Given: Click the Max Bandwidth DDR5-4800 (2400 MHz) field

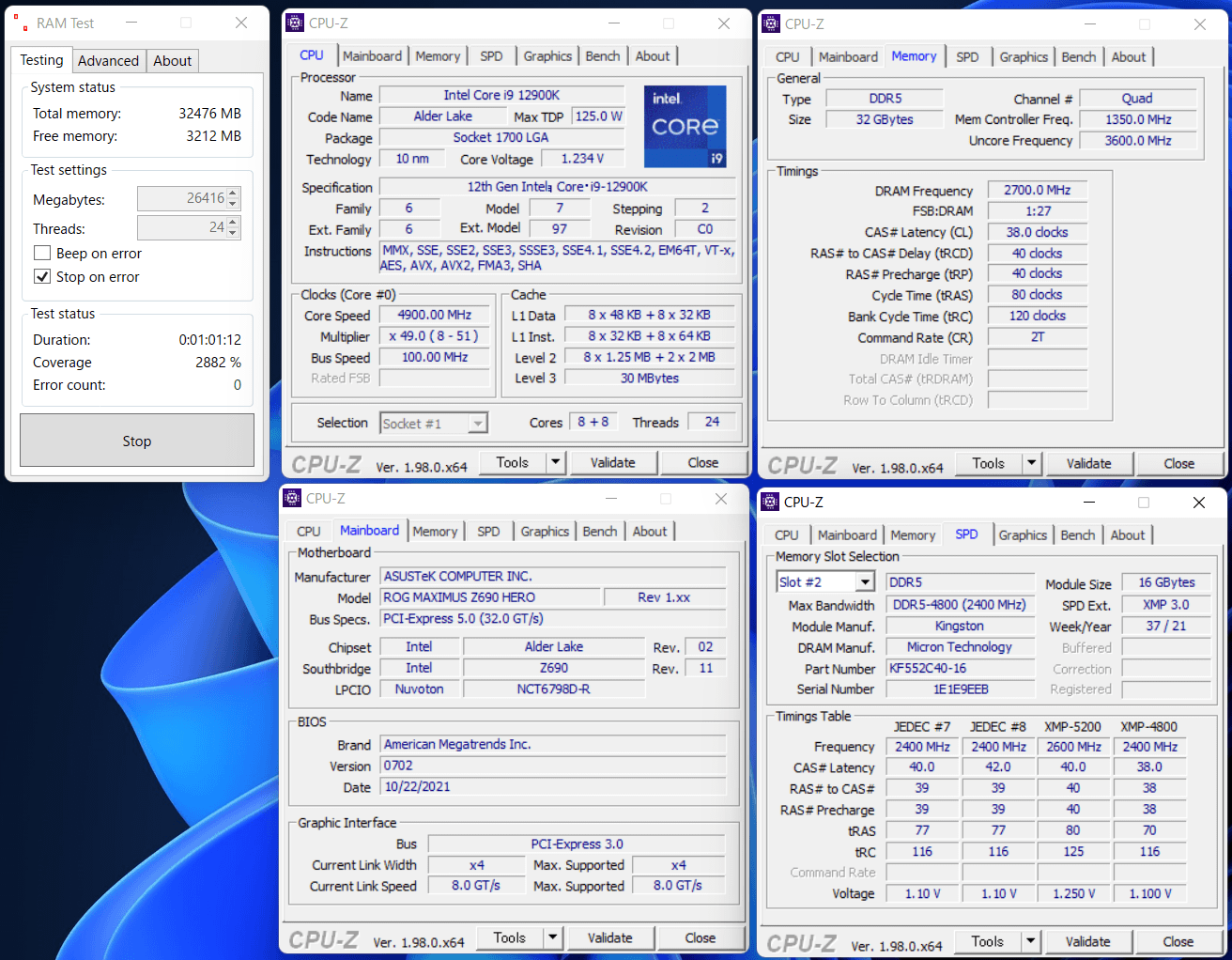Looking at the screenshot, I should (960, 605).
